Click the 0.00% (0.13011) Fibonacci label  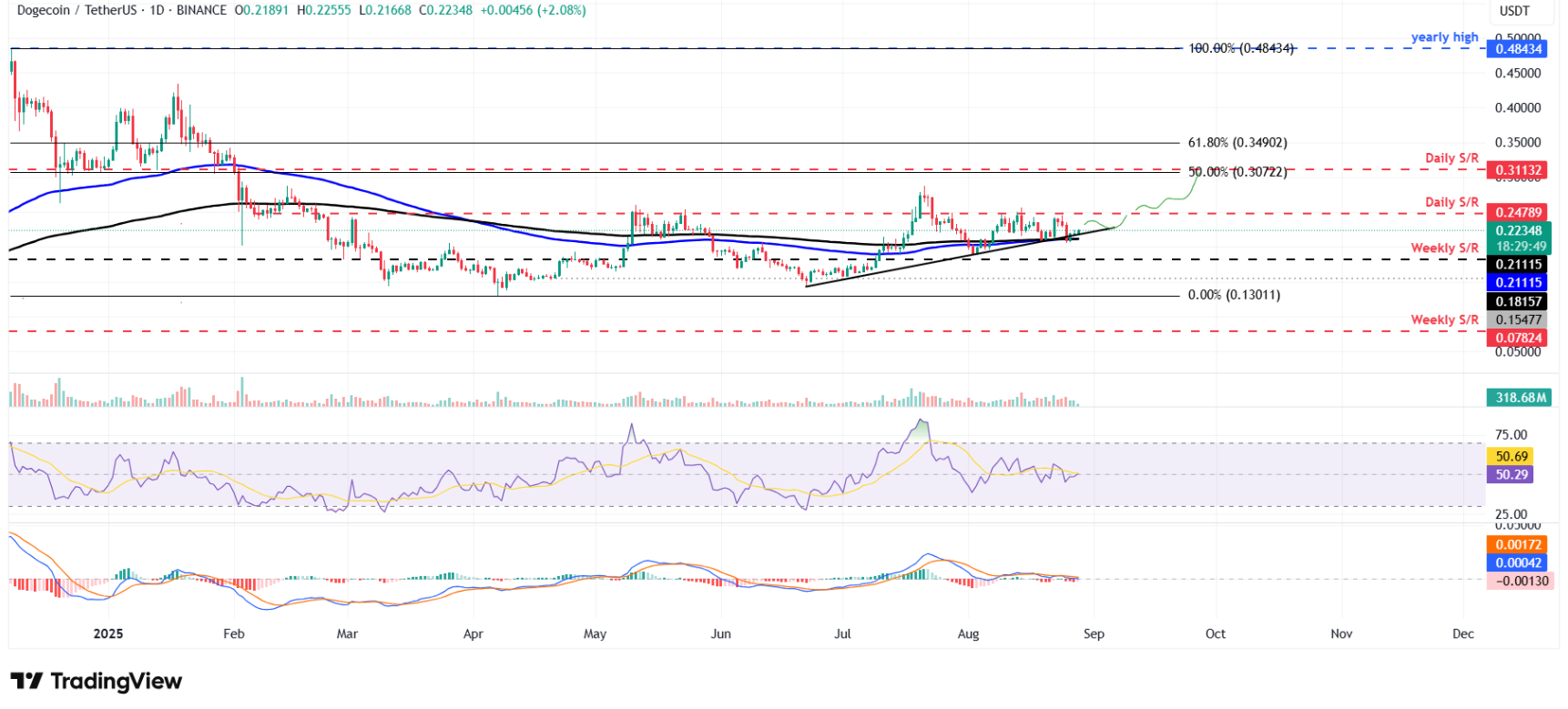click(x=1234, y=296)
